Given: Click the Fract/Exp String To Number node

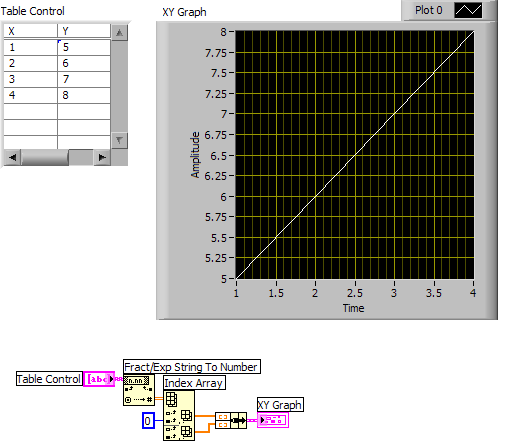Looking at the screenshot, I should point(139,390).
